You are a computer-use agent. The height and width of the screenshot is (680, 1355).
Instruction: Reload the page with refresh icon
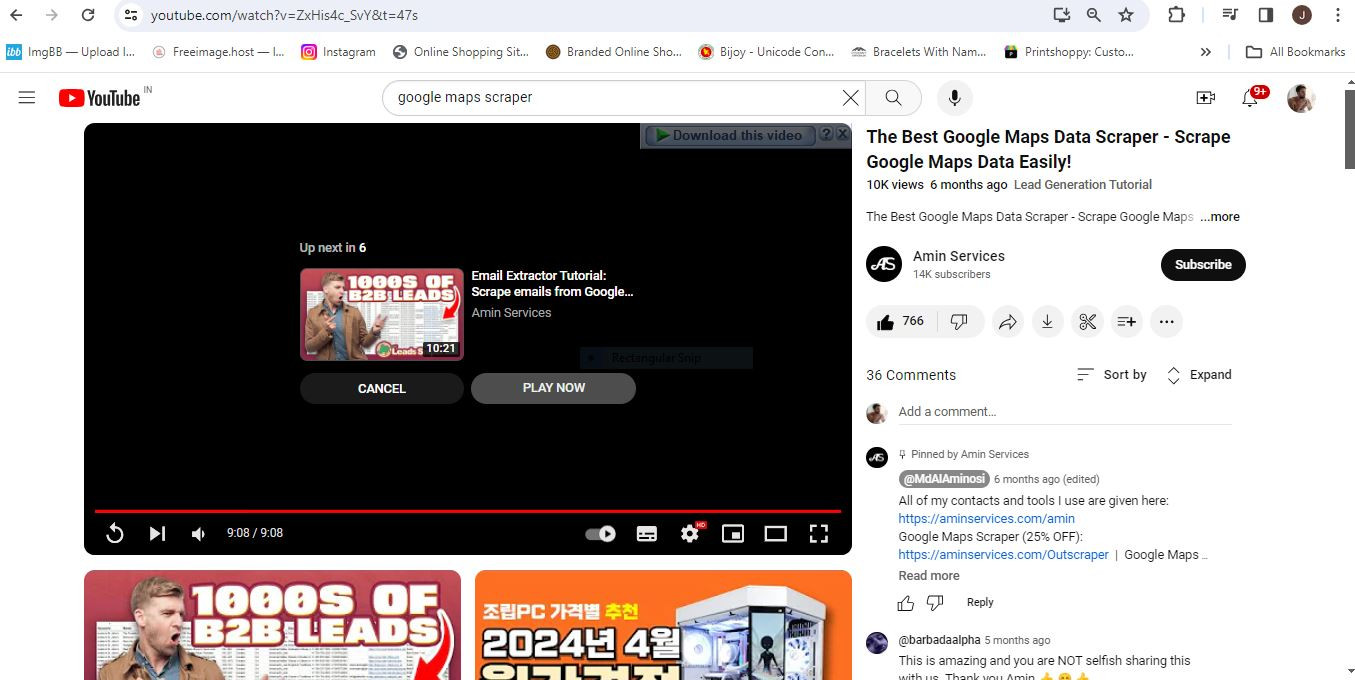coord(88,15)
